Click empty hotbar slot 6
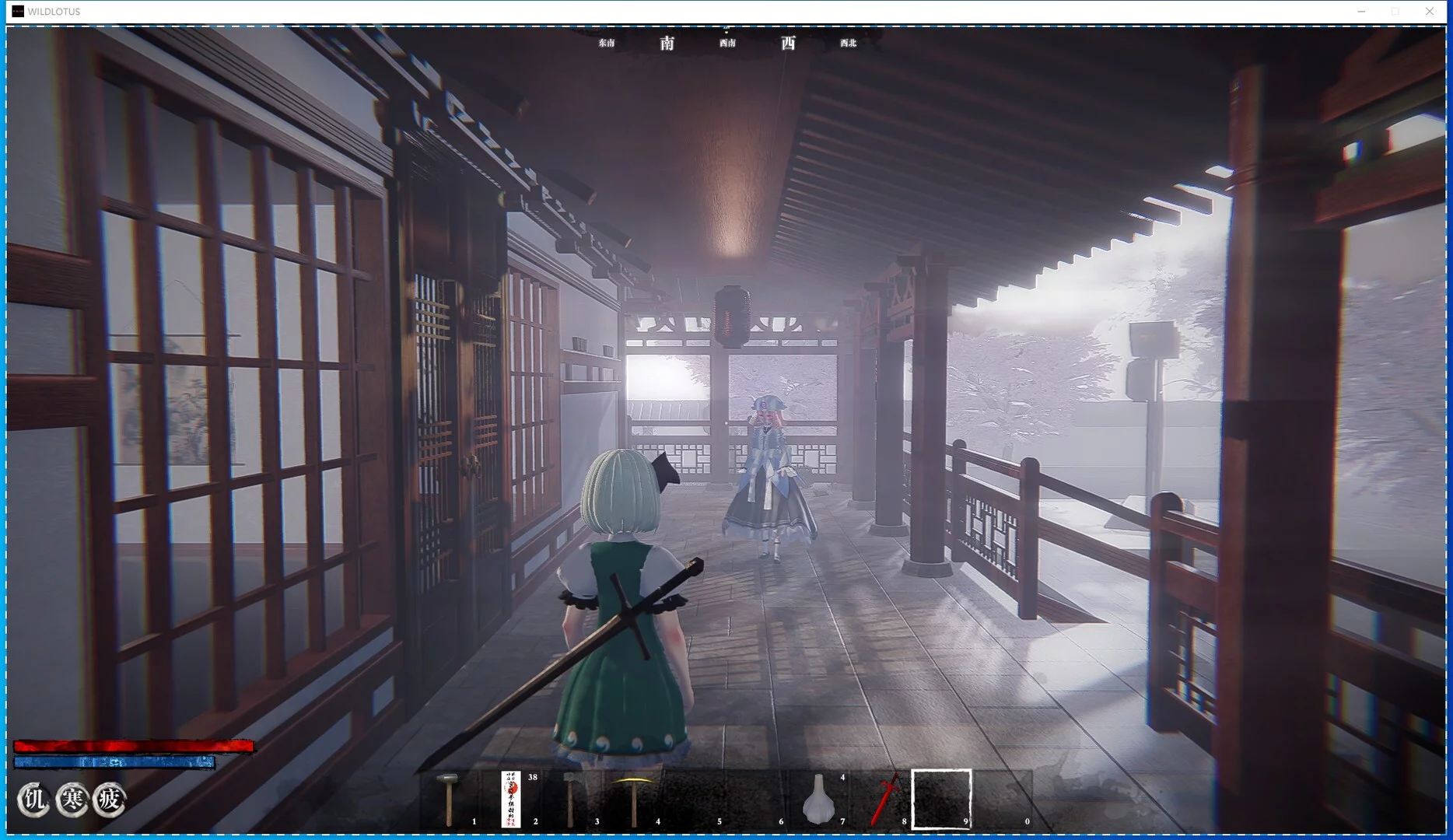Screen dimensions: 1453x840 (x=757, y=800)
